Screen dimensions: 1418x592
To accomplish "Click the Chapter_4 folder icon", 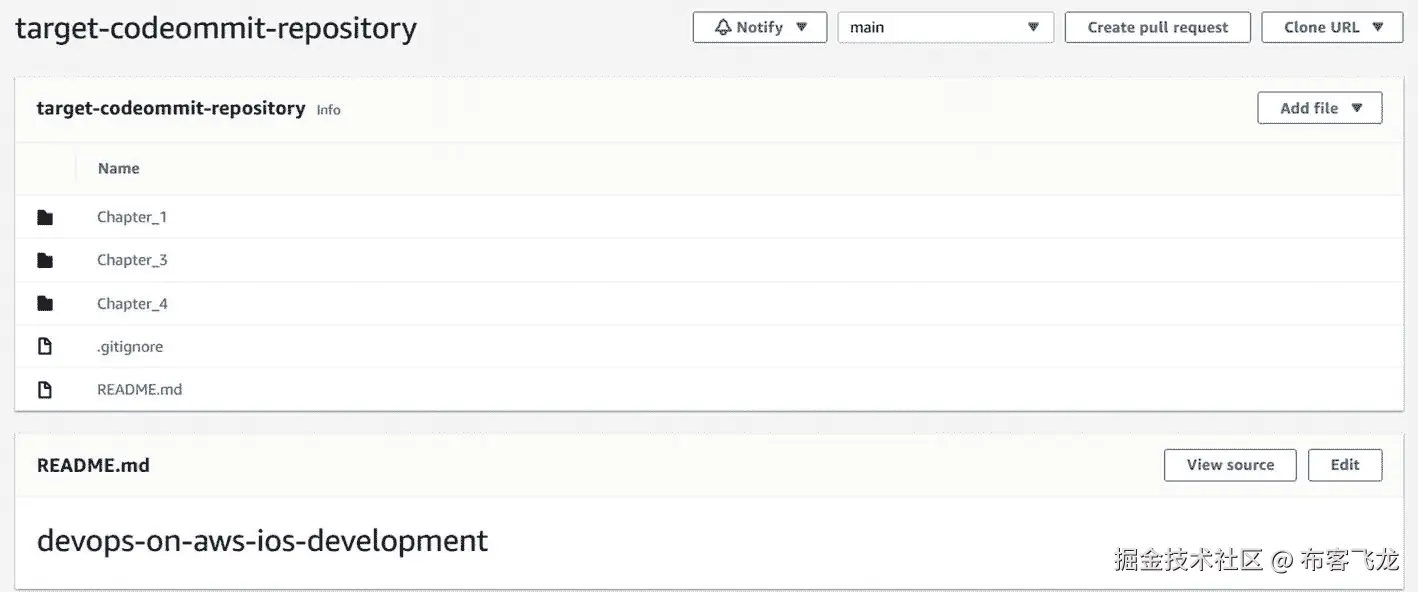I will click(44, 303).
